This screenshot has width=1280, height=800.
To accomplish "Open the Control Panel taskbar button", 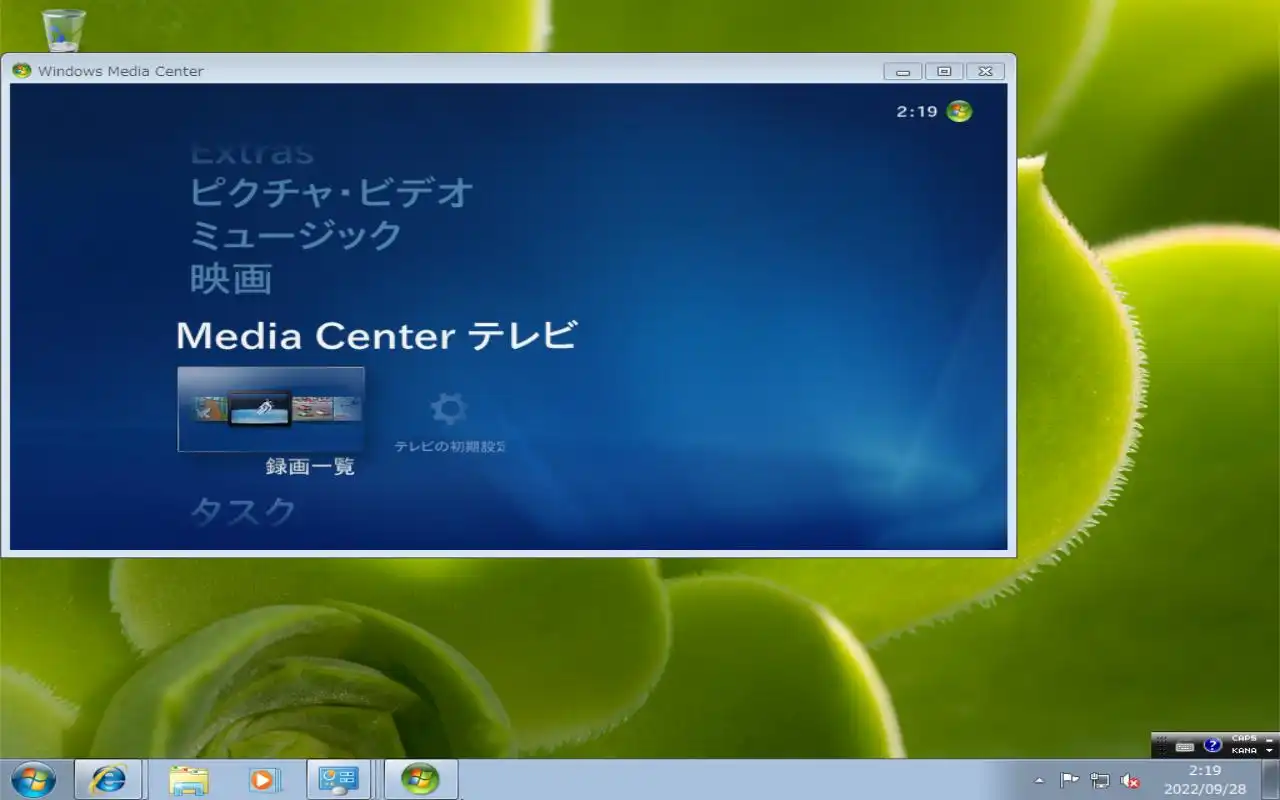I will tap(338, 779).
